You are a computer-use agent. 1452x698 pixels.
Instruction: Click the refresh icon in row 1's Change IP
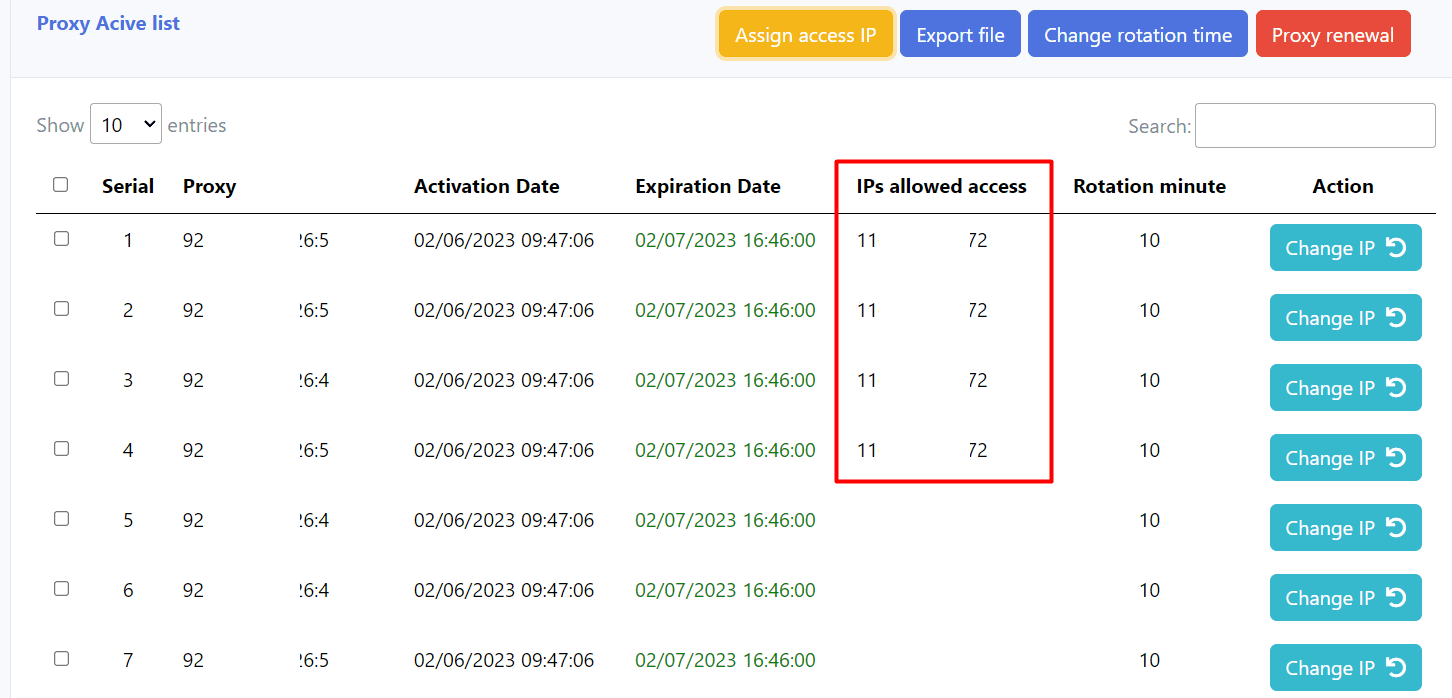coord(1397,248)
